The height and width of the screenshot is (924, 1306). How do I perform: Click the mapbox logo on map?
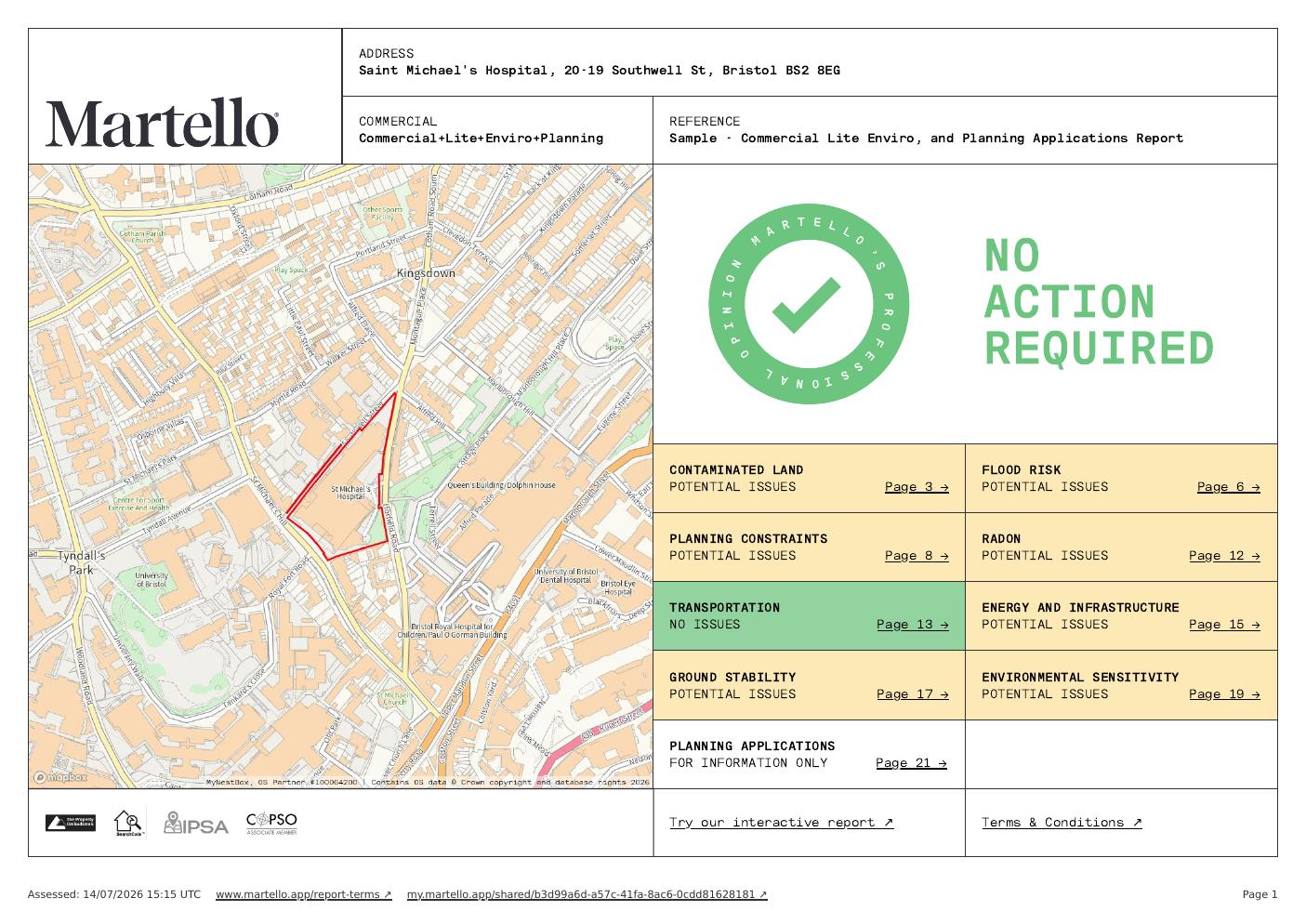[x=60, y=777]
